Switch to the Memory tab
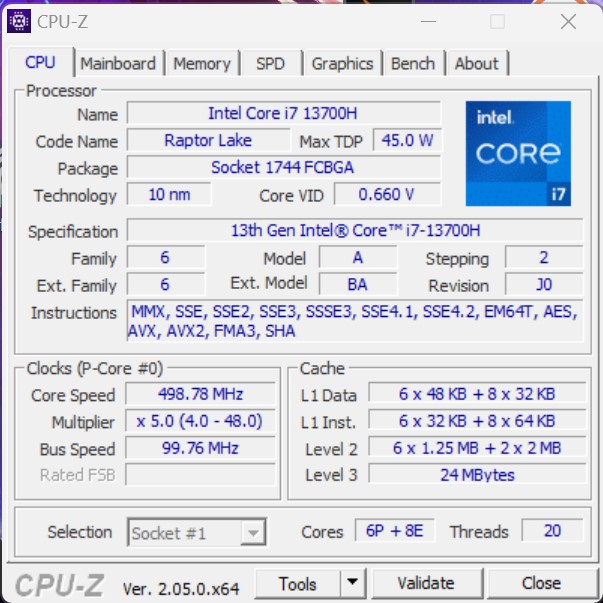 click(x=202, y=63)
